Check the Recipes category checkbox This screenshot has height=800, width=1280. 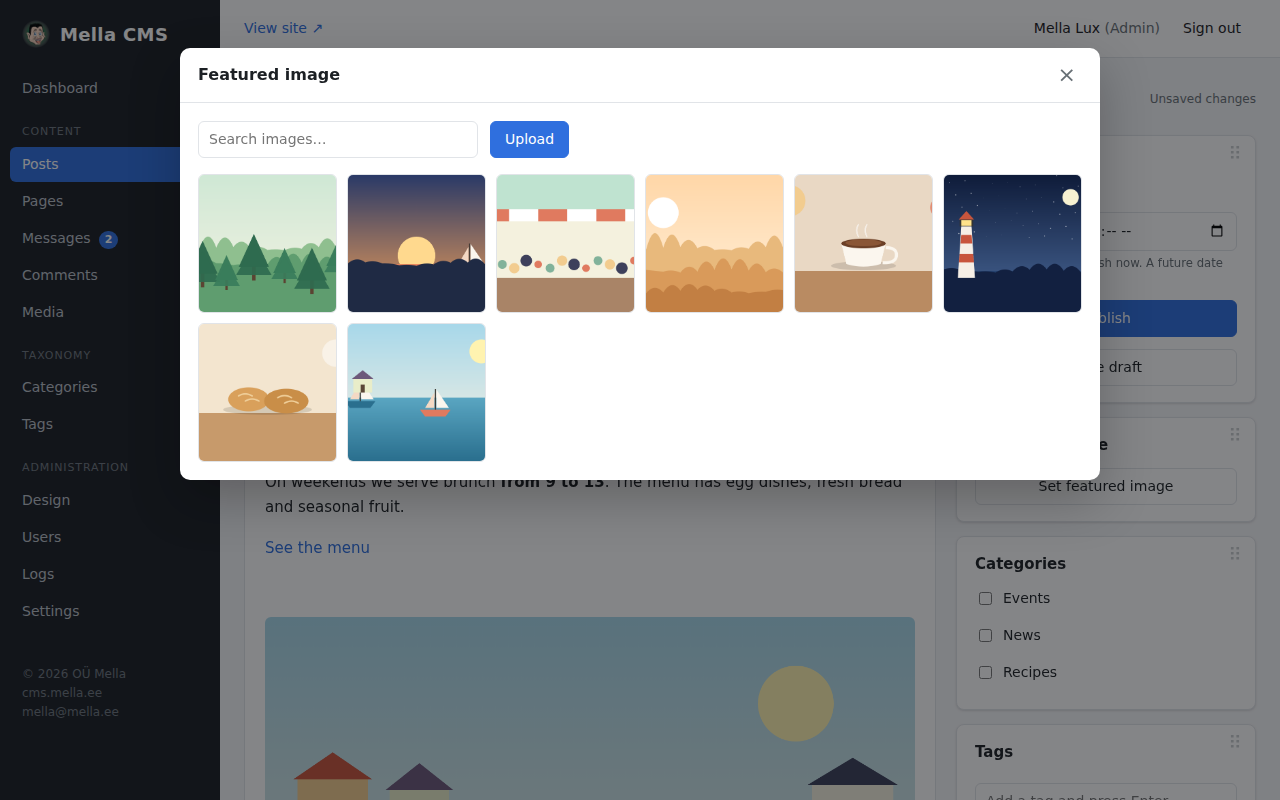(x=985, y=672)
